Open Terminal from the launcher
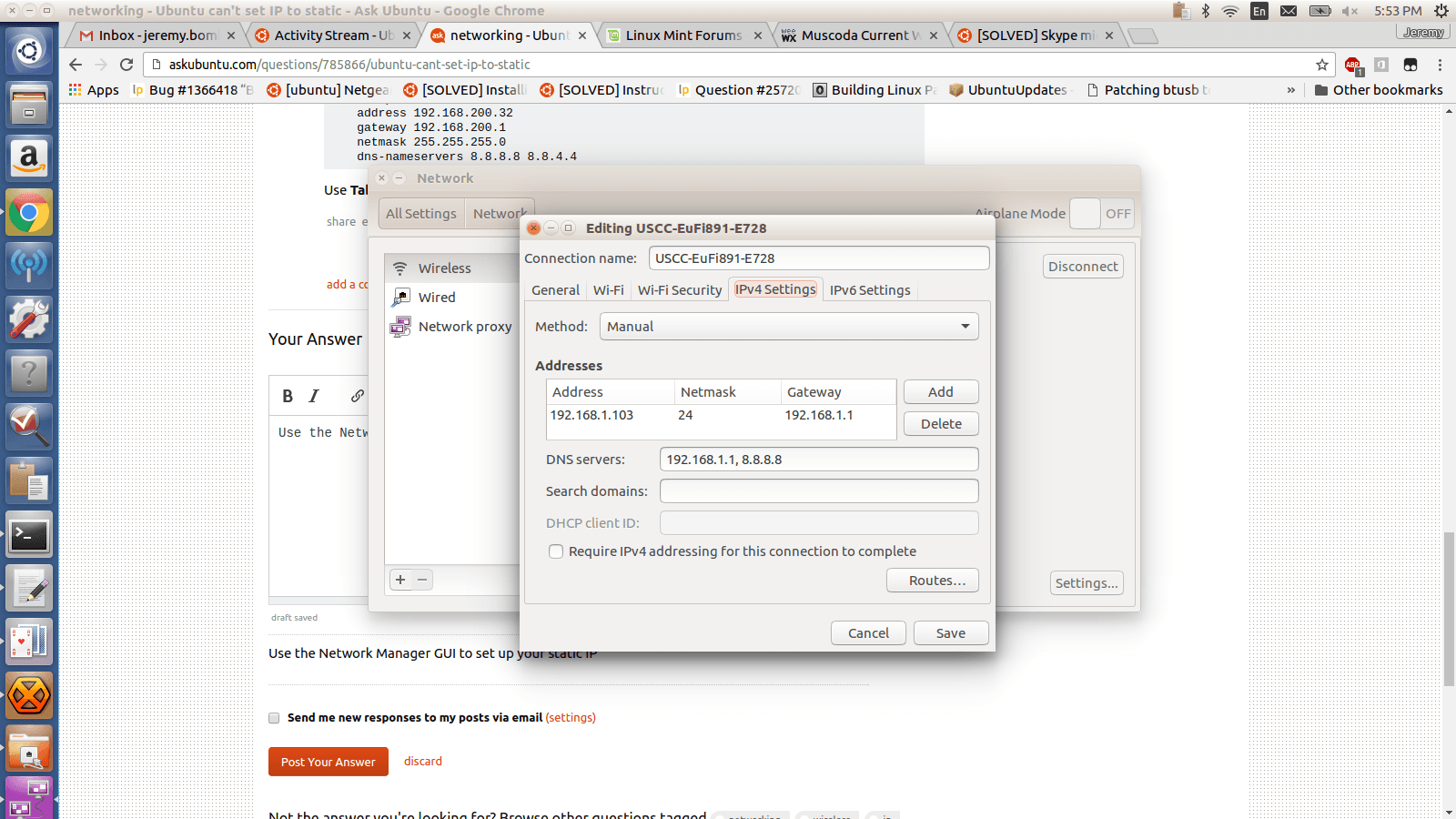 [29, 536]
